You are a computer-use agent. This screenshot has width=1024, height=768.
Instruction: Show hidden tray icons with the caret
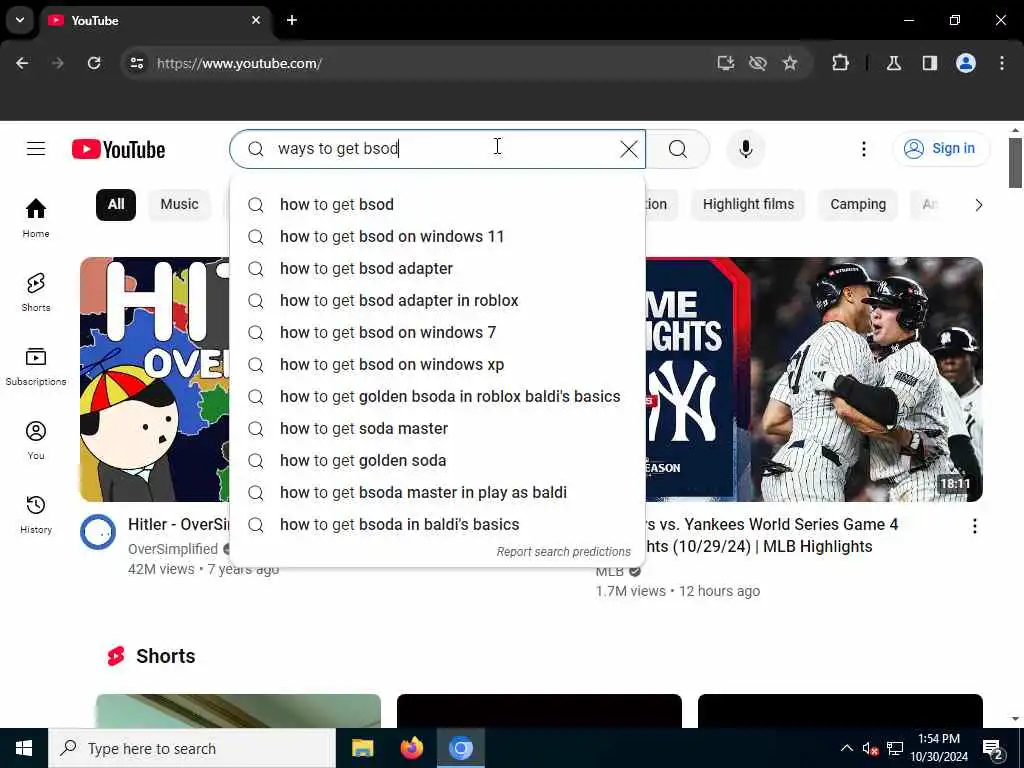[846, 748]
